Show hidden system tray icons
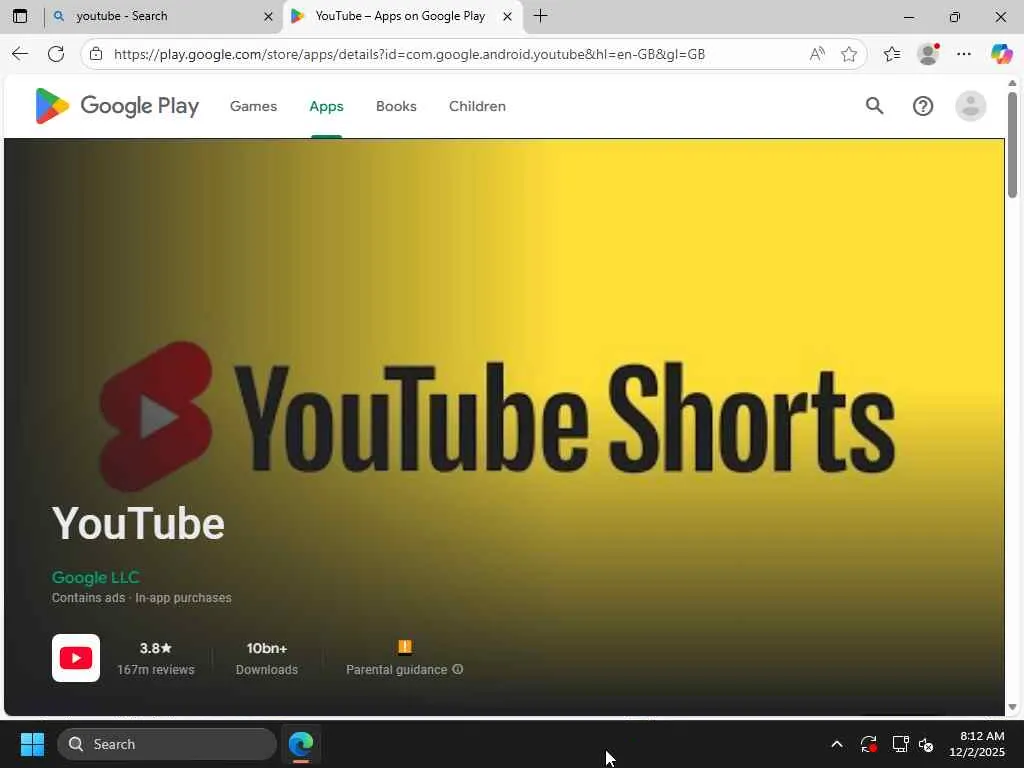1024x768 pixels. pos(837,744)
